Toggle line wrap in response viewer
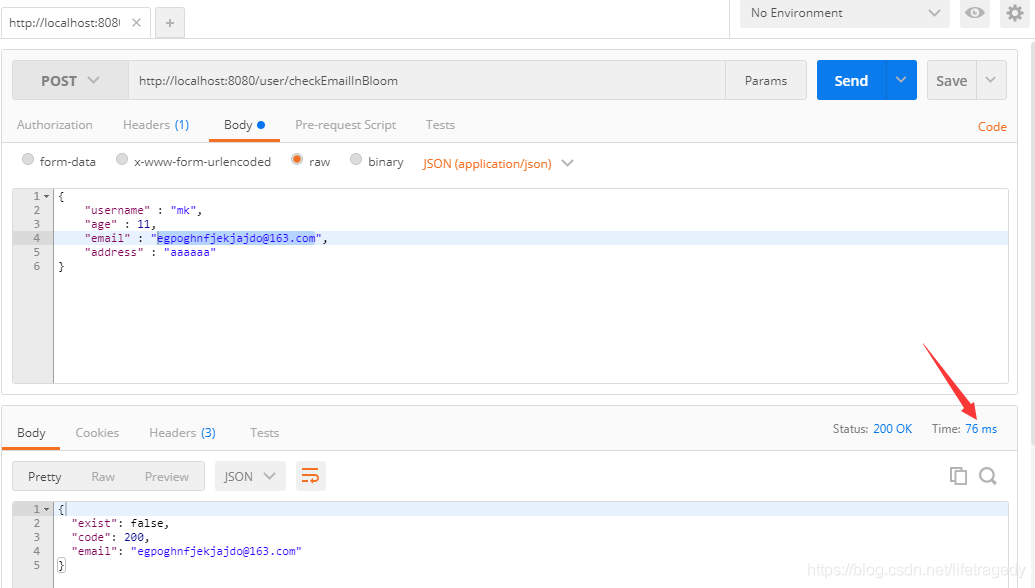This screenshot has height=588, width=1035. [x=310, y=476]
